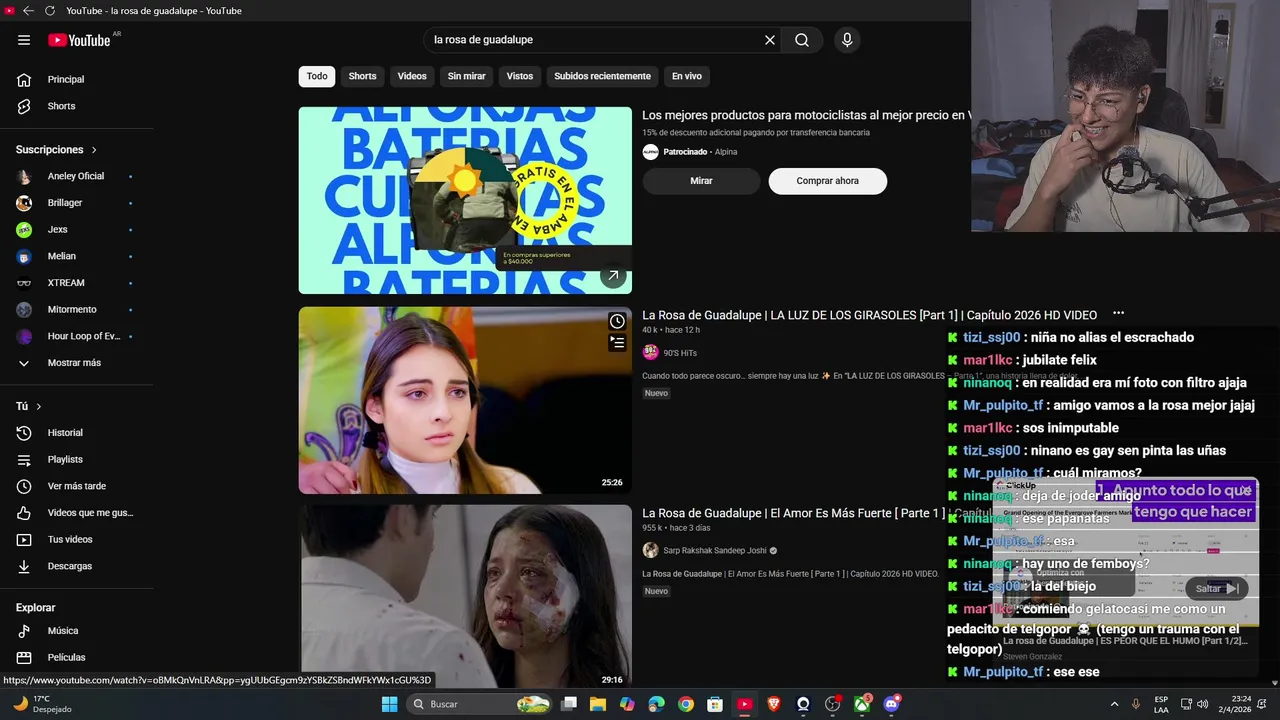Open the 90'S HiTs channel
The width and height of the screenshot is (1280, 720).
click(x=679, y=353)
